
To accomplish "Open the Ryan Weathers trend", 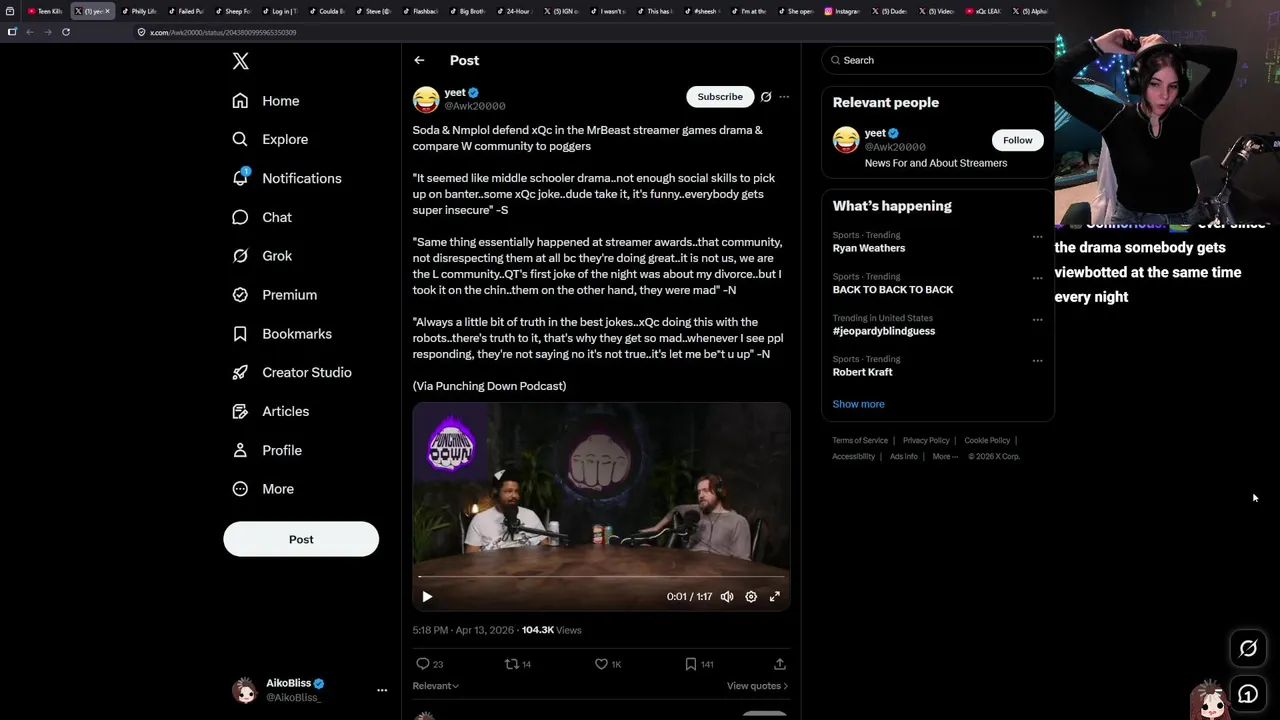I will point(869,248).
